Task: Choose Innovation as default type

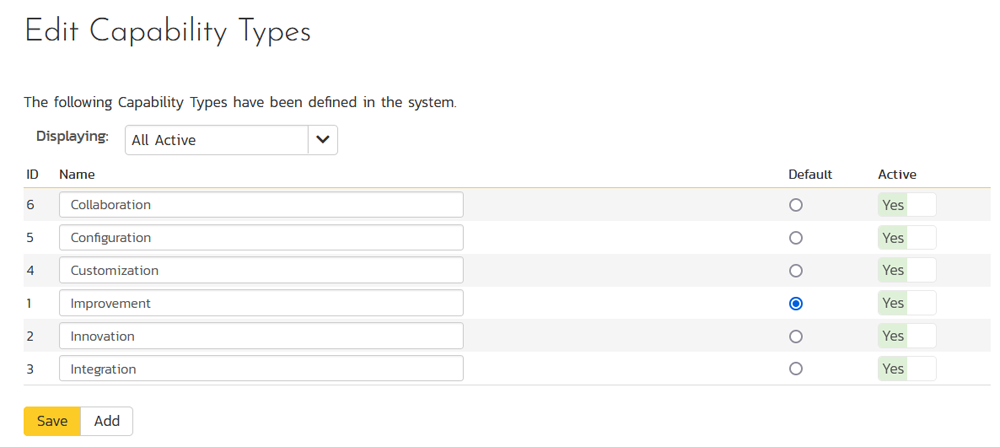Action: [795, 337]
